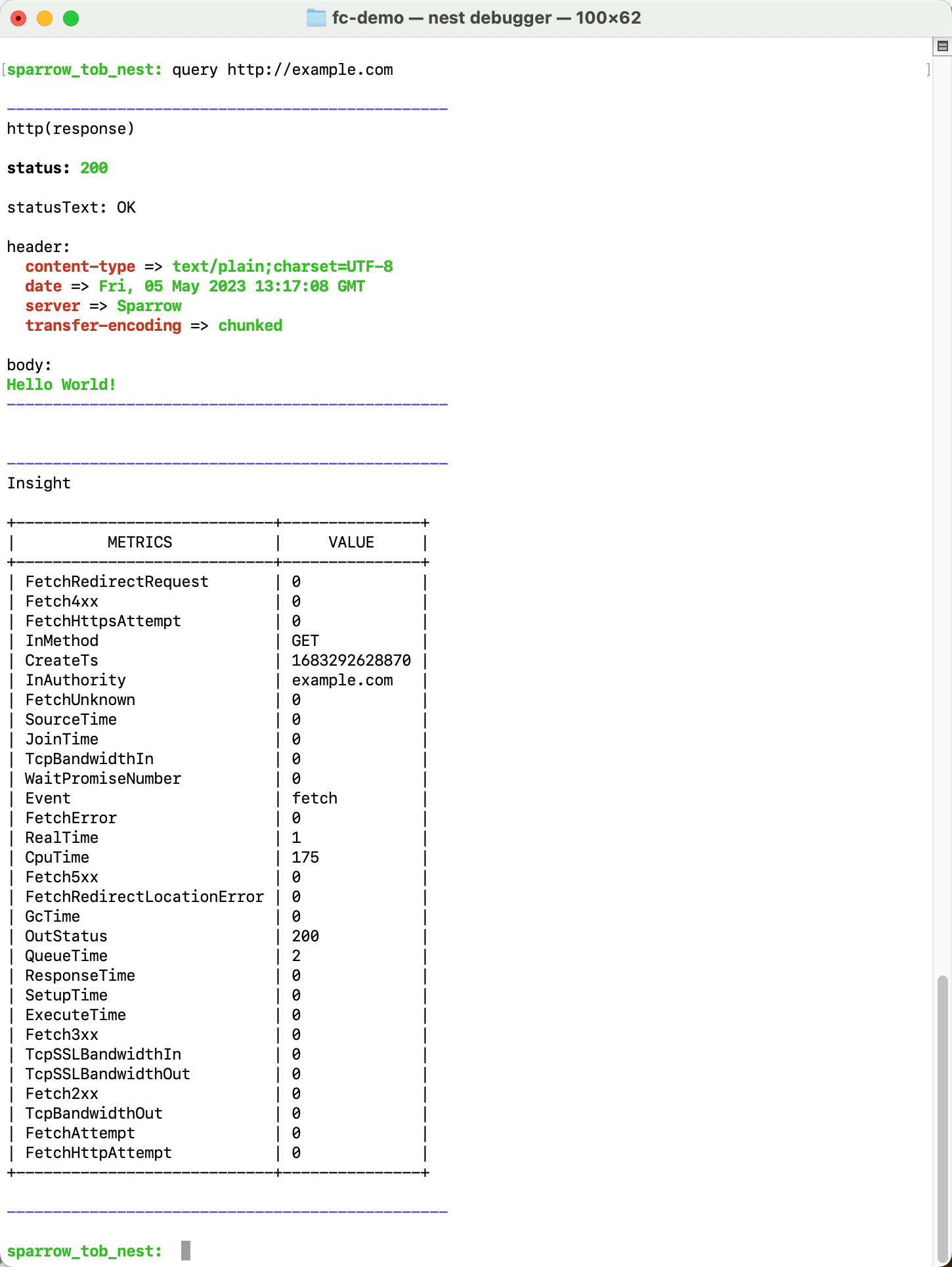Viewport: 952px width, 1267px height.
Task: Click the InMethod value GET
Action: 305,641
